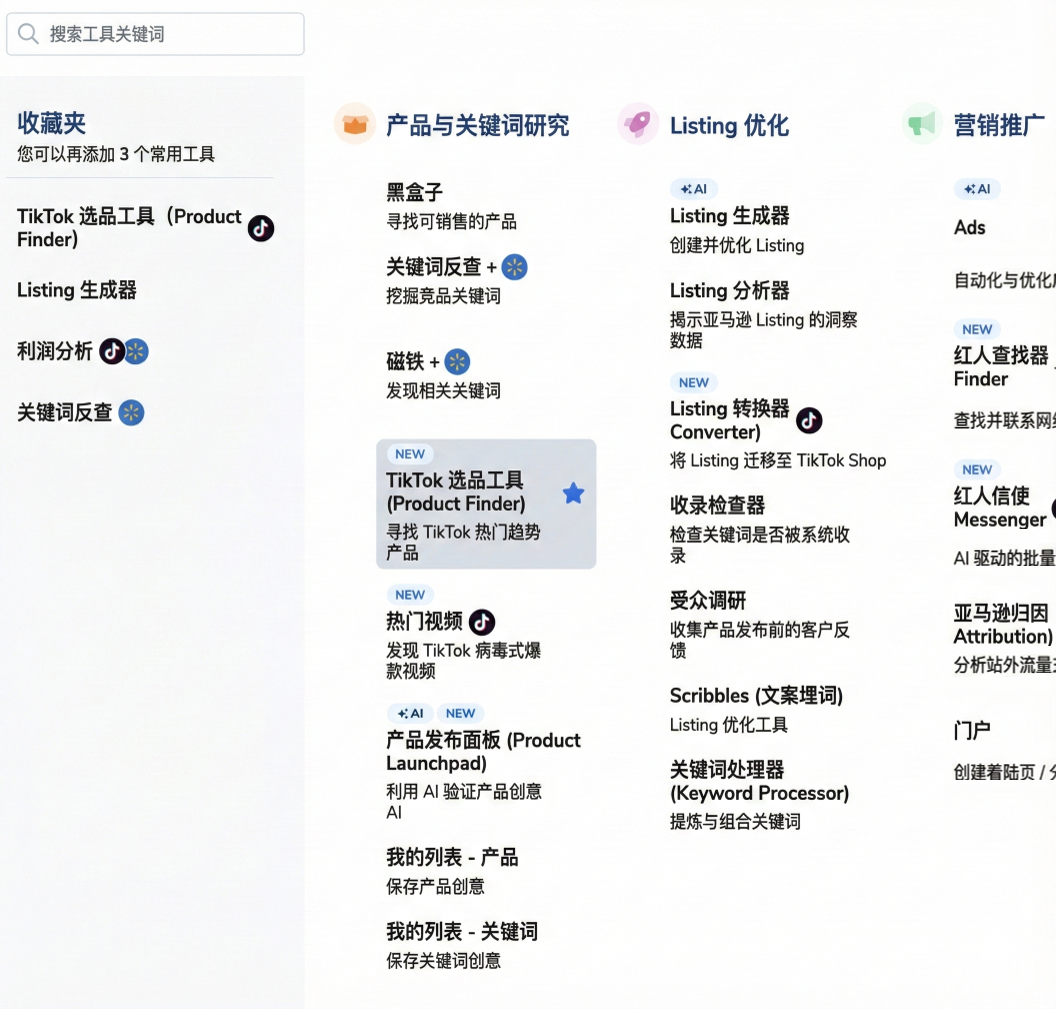Unfavorite TikTok 选品工具 via its star
Image resolution: width=1056 pixels, height=1009 pixels.
pyautogui.click(x=573, y=492)
